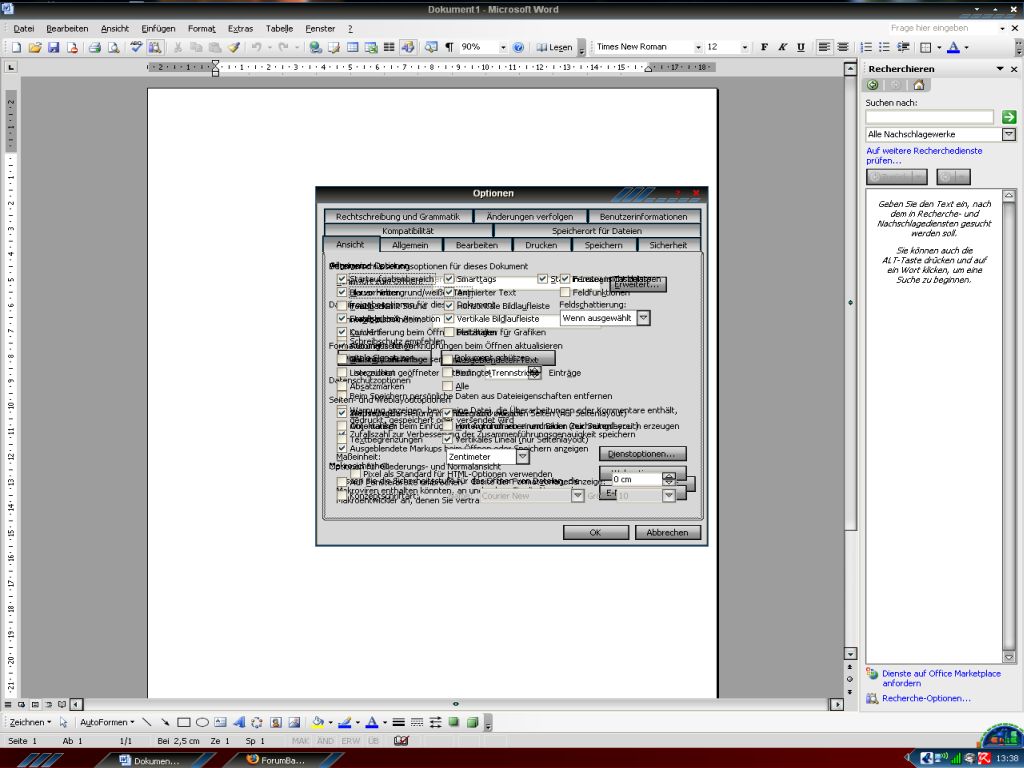Click the Format Painter brush icon

(x=233, y=47)
